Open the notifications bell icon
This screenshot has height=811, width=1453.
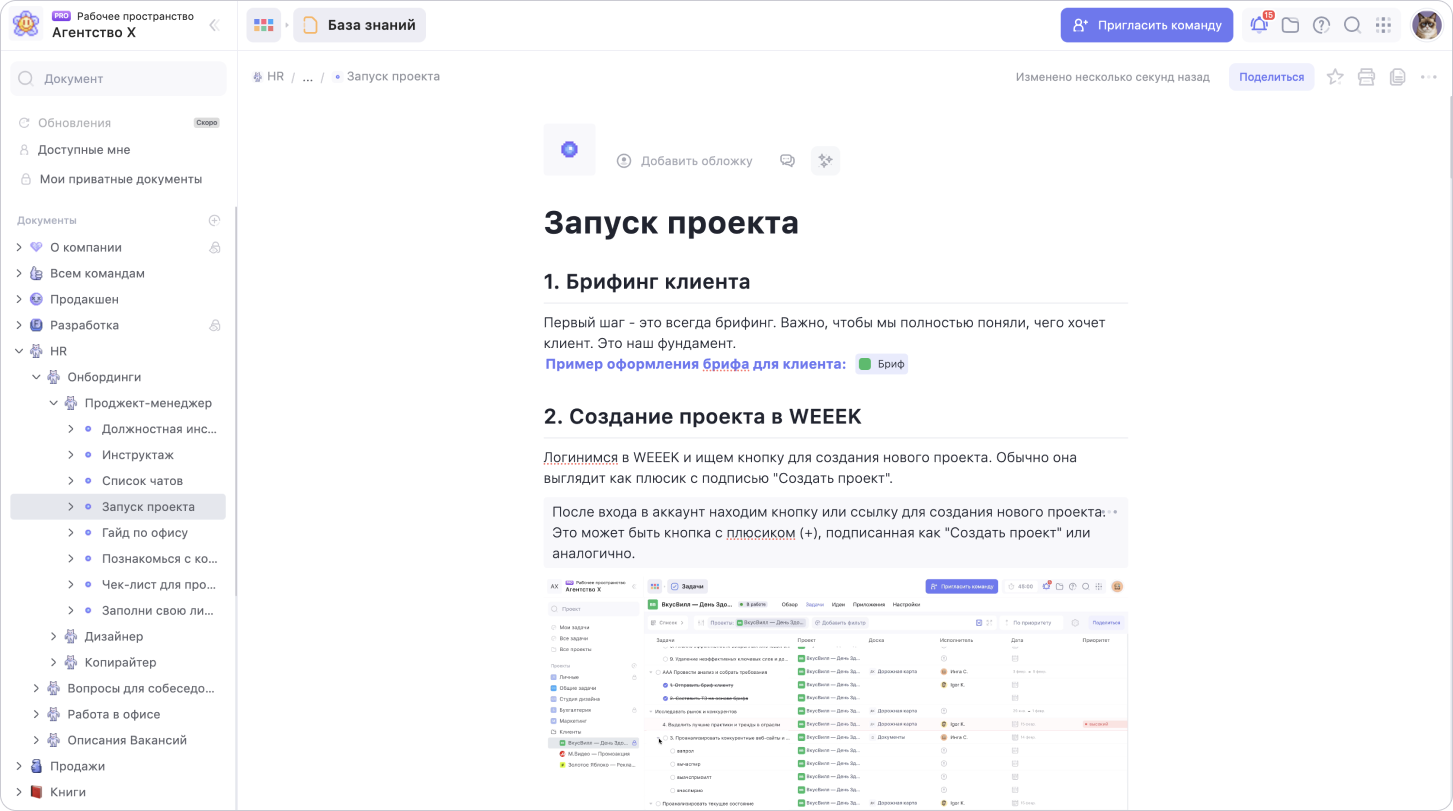pyautogui.click(x=1259, y=25)
